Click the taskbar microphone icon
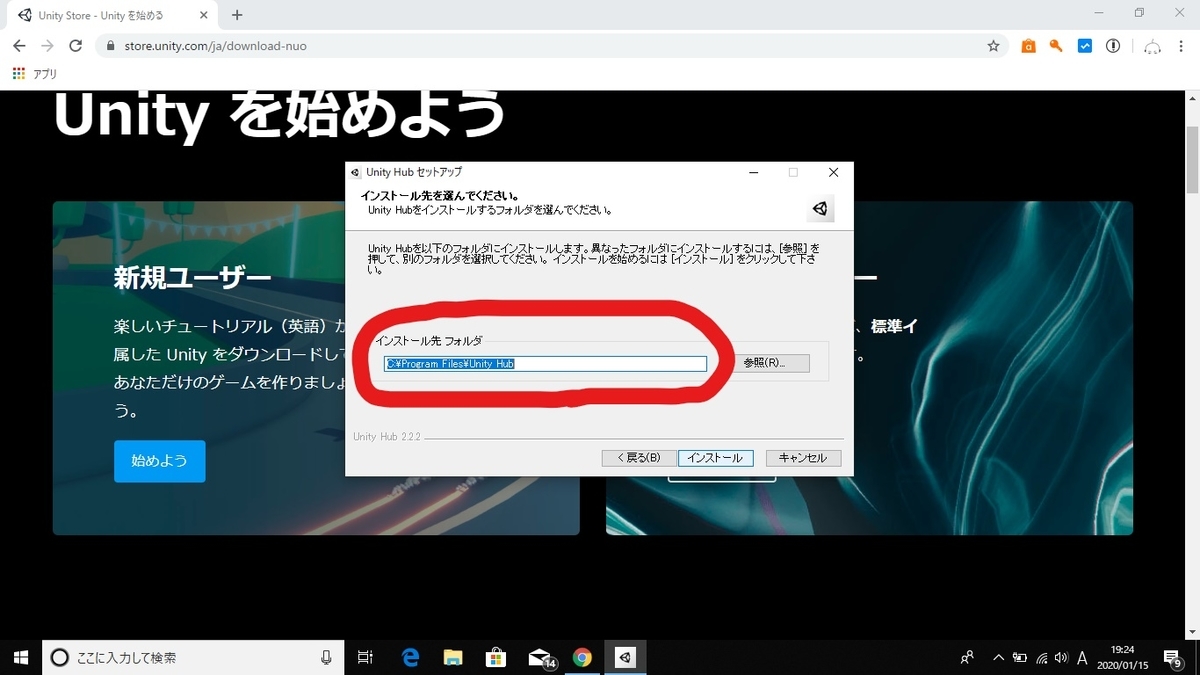 click(326, 657)
